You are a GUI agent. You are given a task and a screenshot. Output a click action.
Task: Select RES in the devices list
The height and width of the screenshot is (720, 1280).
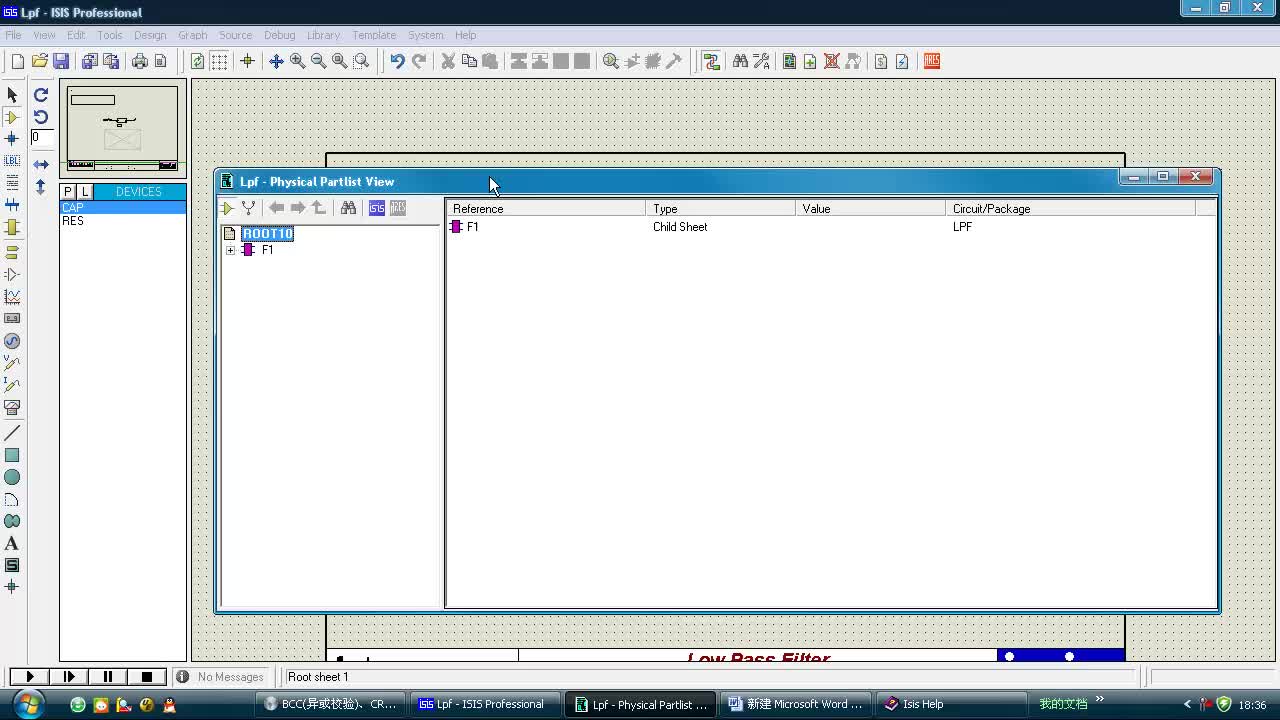pos(123,221)
